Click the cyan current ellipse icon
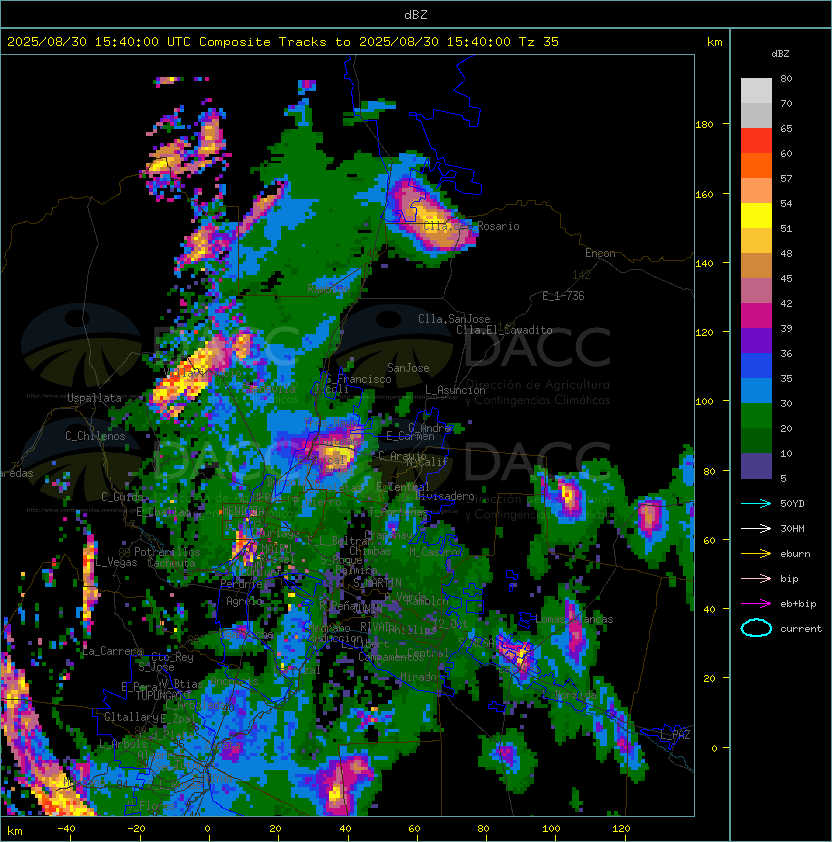Image resolution: width=832 pixels, height=842 pixels. coord(756,628)
